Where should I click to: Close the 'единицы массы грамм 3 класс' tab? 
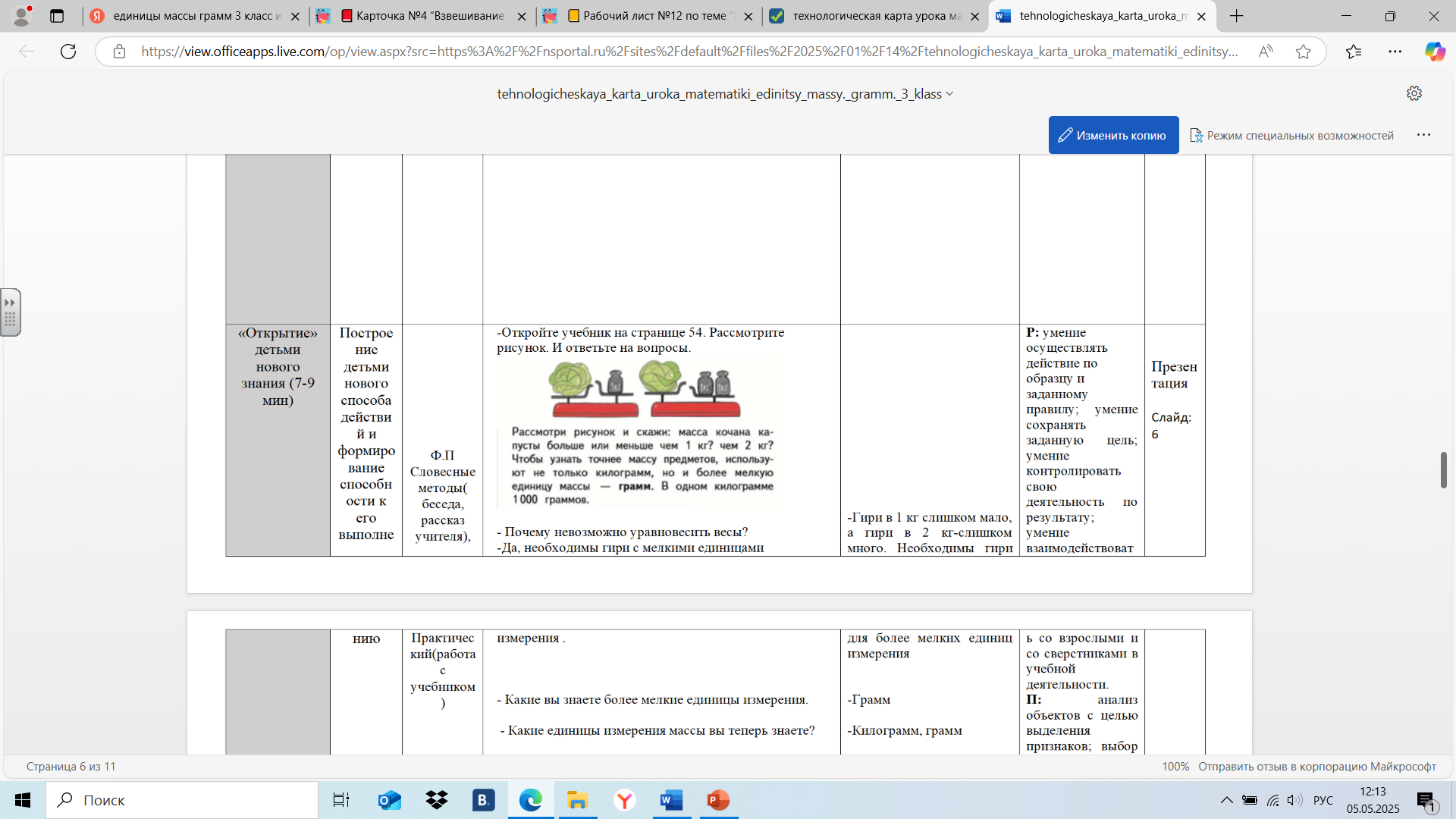(295, 16)
